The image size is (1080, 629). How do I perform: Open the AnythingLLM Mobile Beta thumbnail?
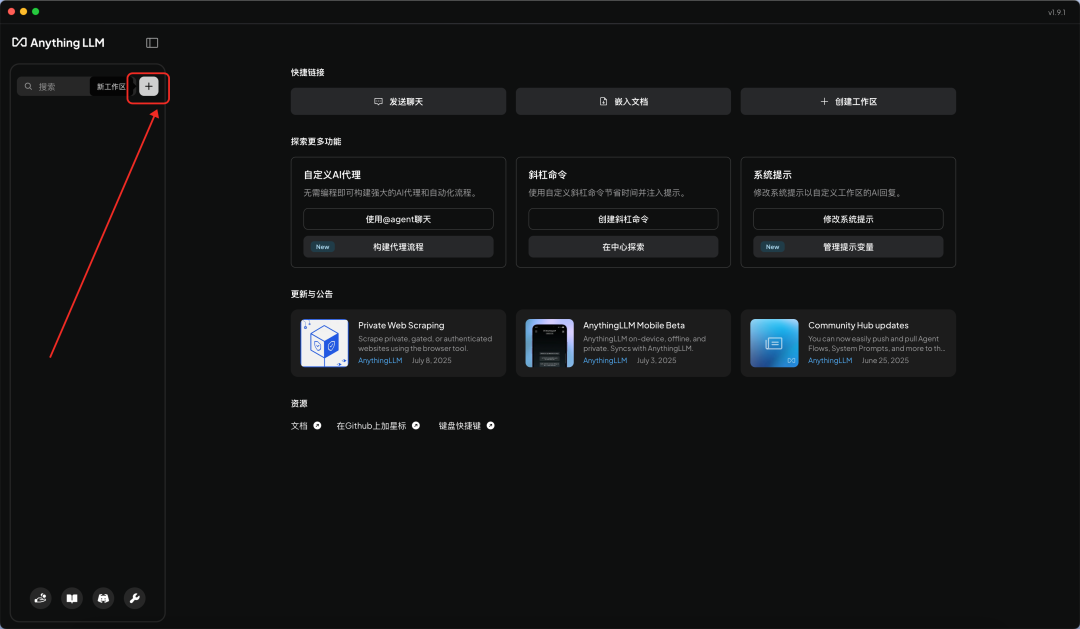click(x=550, y=343)
